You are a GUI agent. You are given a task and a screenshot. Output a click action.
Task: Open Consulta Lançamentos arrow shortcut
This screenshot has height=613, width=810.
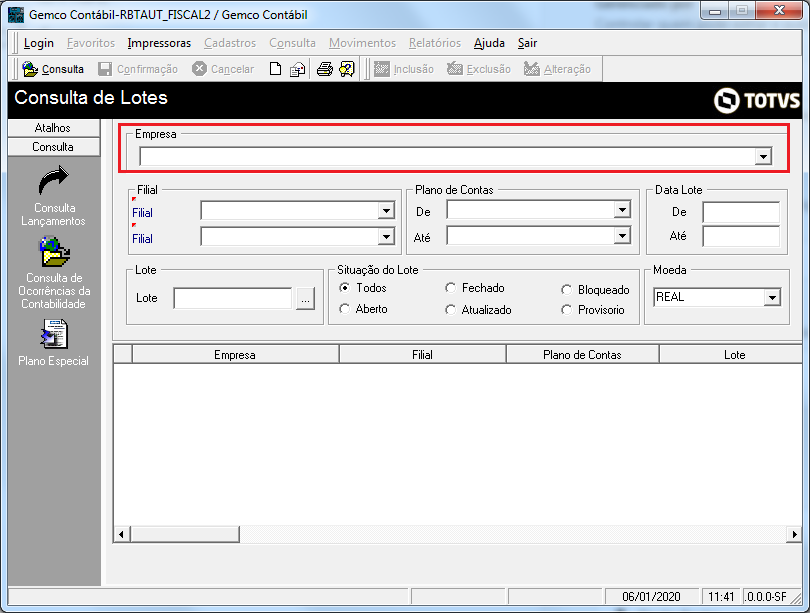point(54,180)
